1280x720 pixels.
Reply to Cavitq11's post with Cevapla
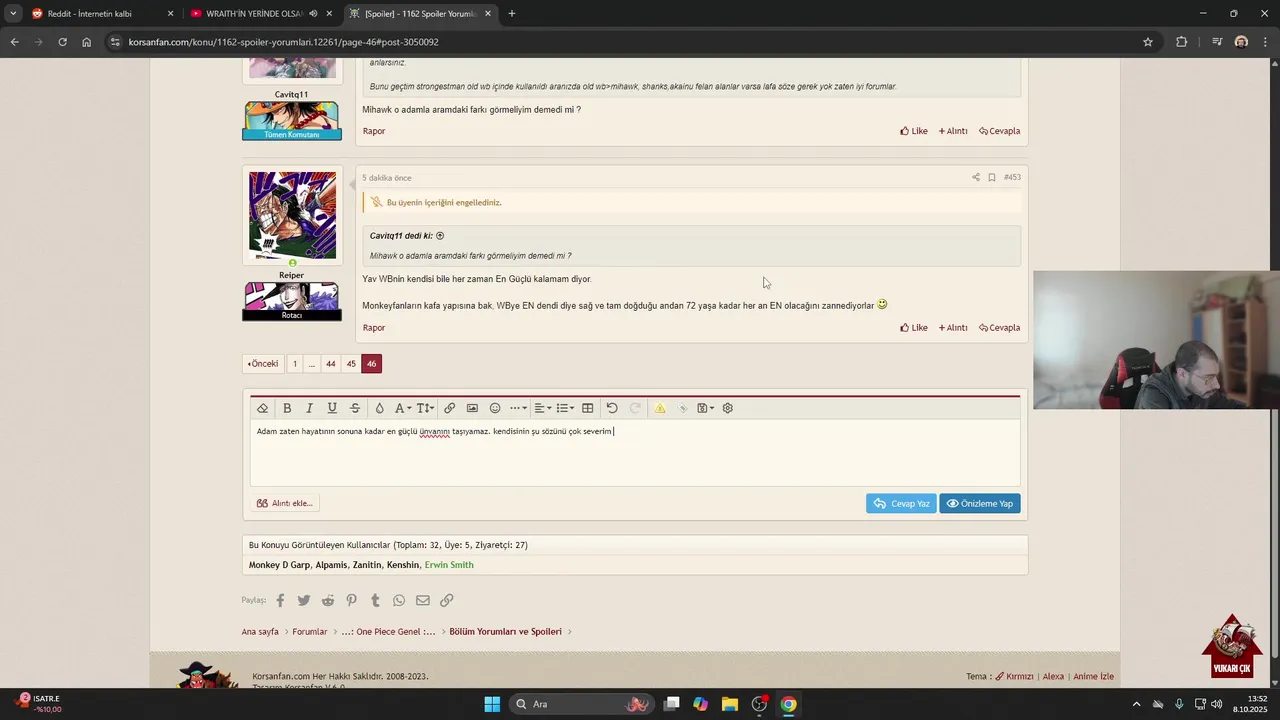1000,131
